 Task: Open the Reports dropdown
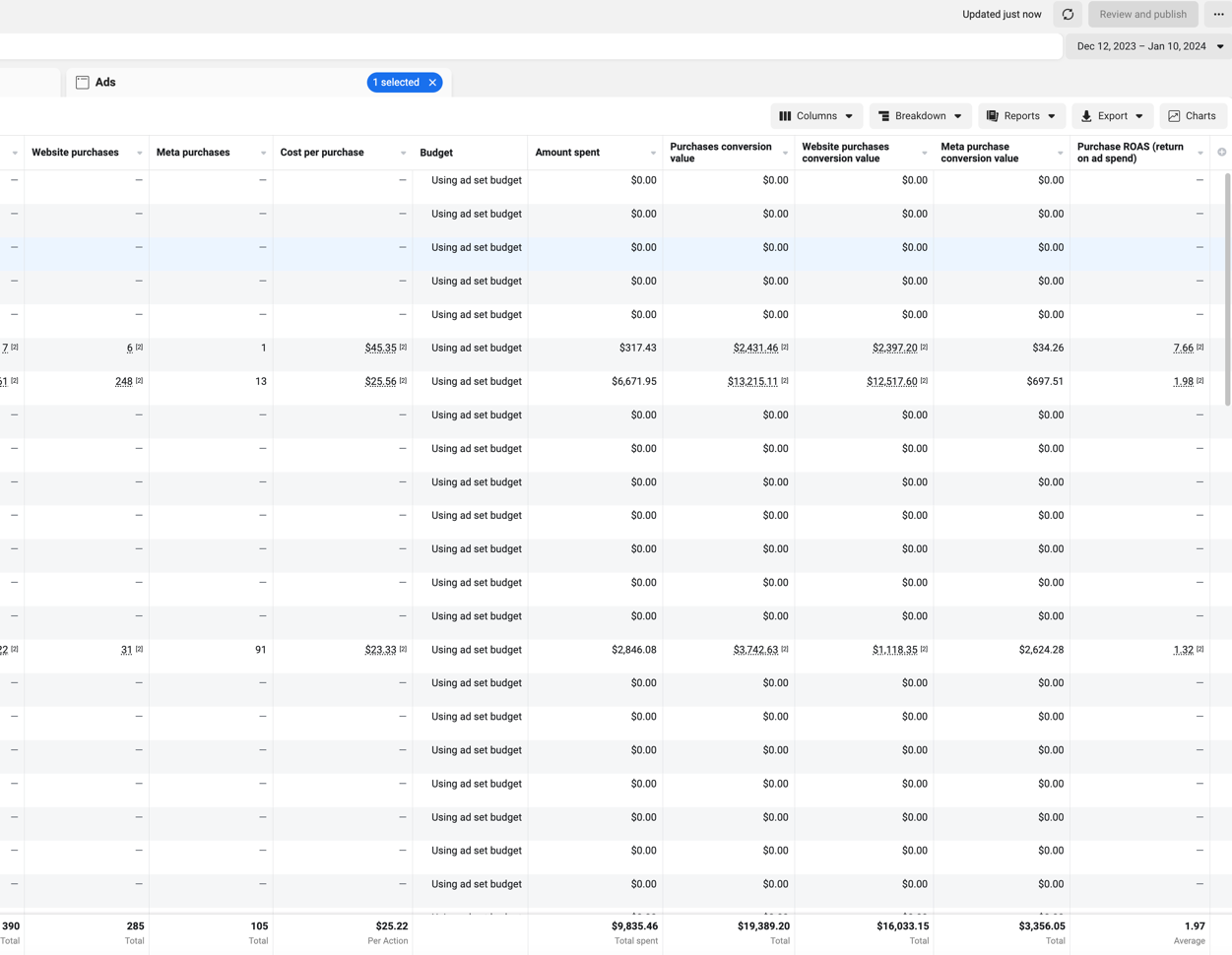point(1021,116)
